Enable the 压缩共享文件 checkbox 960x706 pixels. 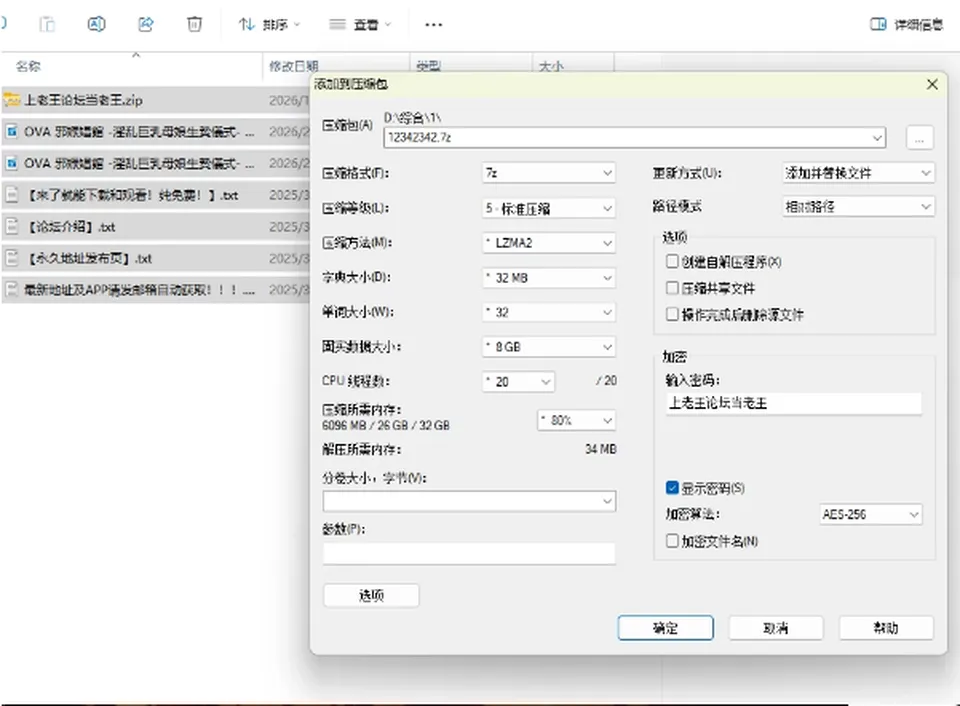click(x=672, y=288)
